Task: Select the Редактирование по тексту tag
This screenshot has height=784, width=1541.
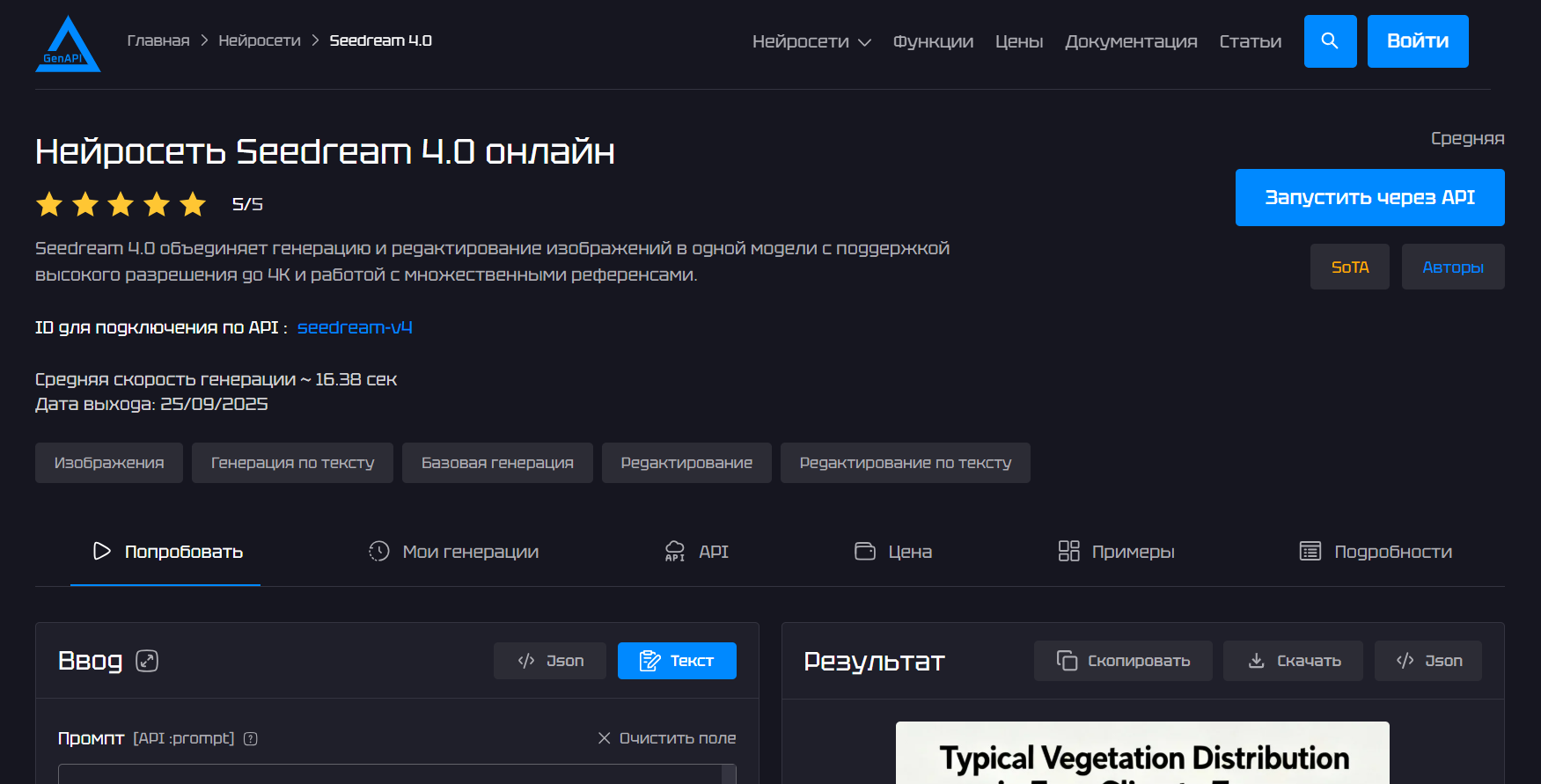Action: [x=905, y=463]
